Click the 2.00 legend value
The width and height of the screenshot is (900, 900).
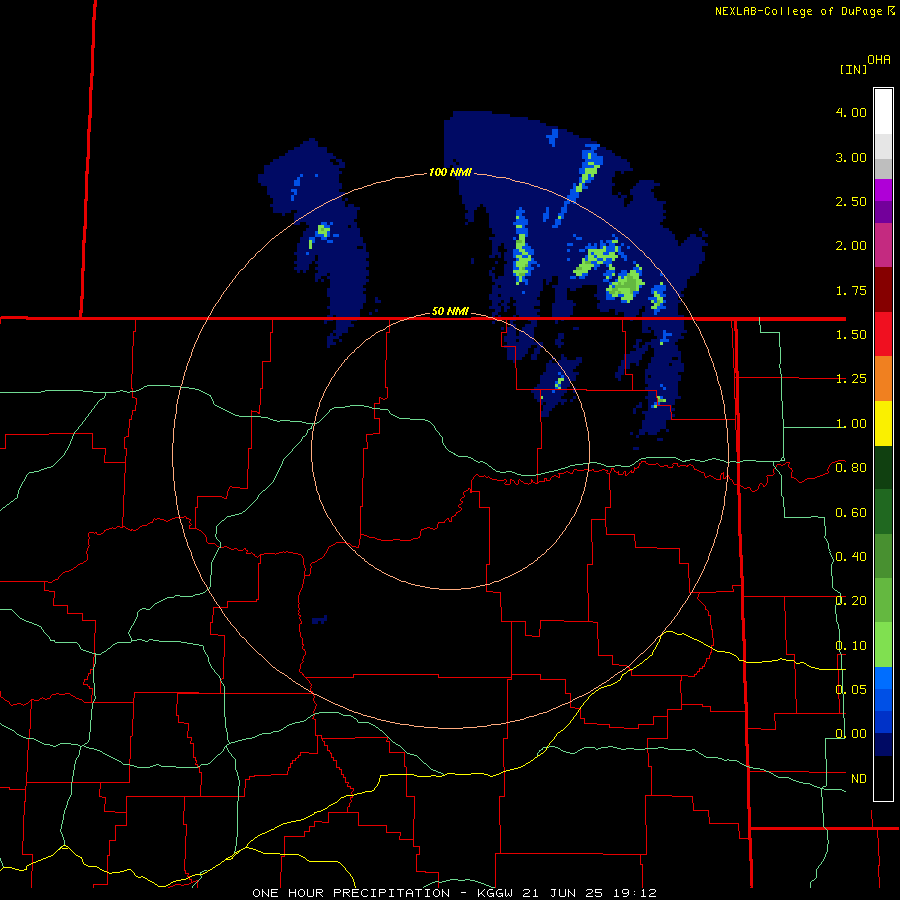(x=851, y=246)
